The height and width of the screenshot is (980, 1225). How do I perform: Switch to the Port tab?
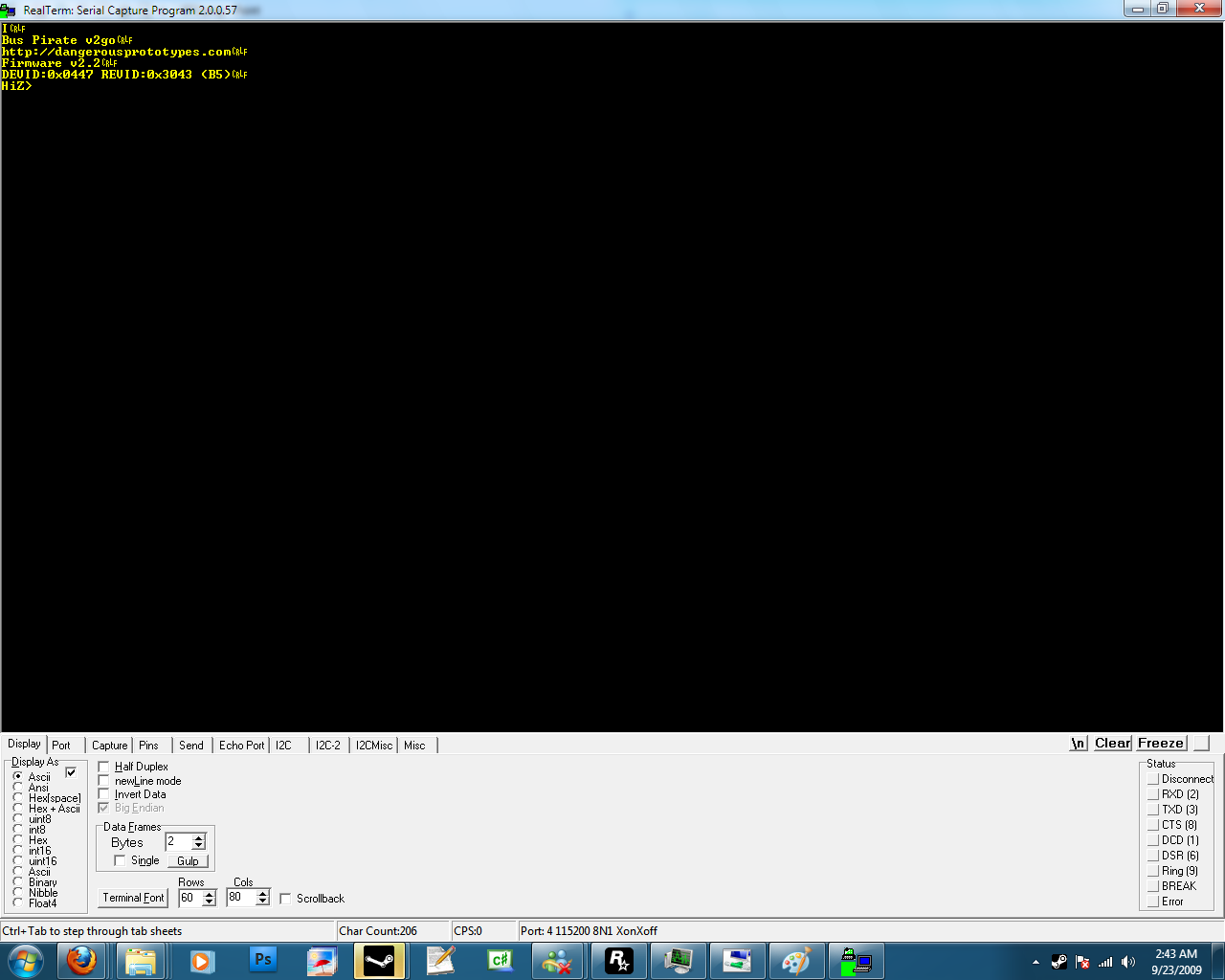click(x=60, y=745)
